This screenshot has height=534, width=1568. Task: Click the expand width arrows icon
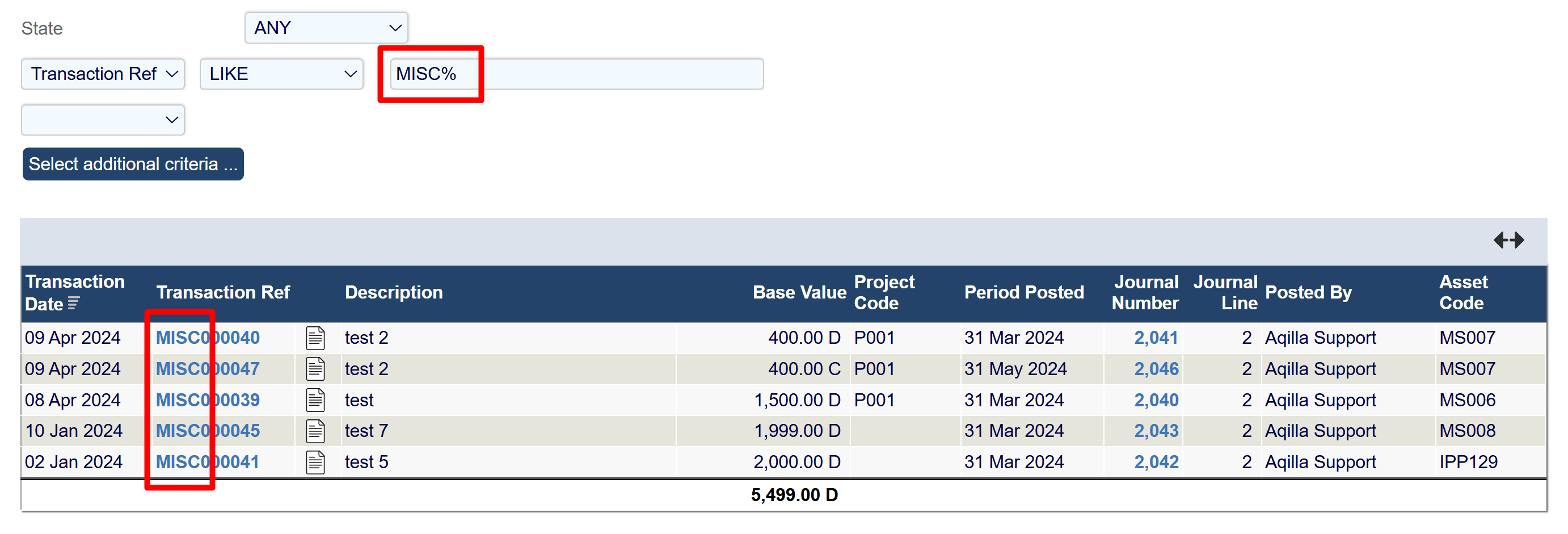pos(1508,240)
